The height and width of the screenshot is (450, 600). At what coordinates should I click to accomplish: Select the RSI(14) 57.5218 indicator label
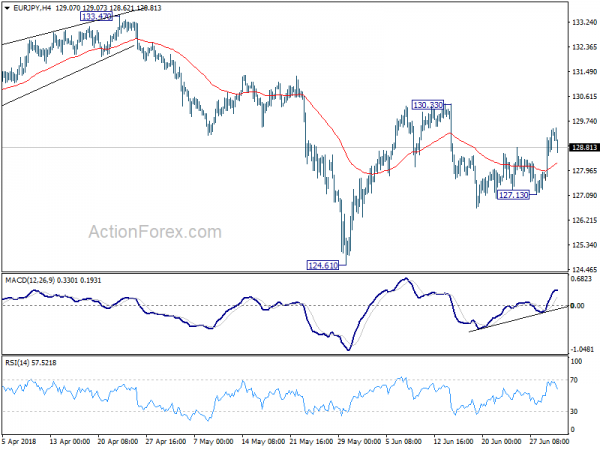(31, 363)
